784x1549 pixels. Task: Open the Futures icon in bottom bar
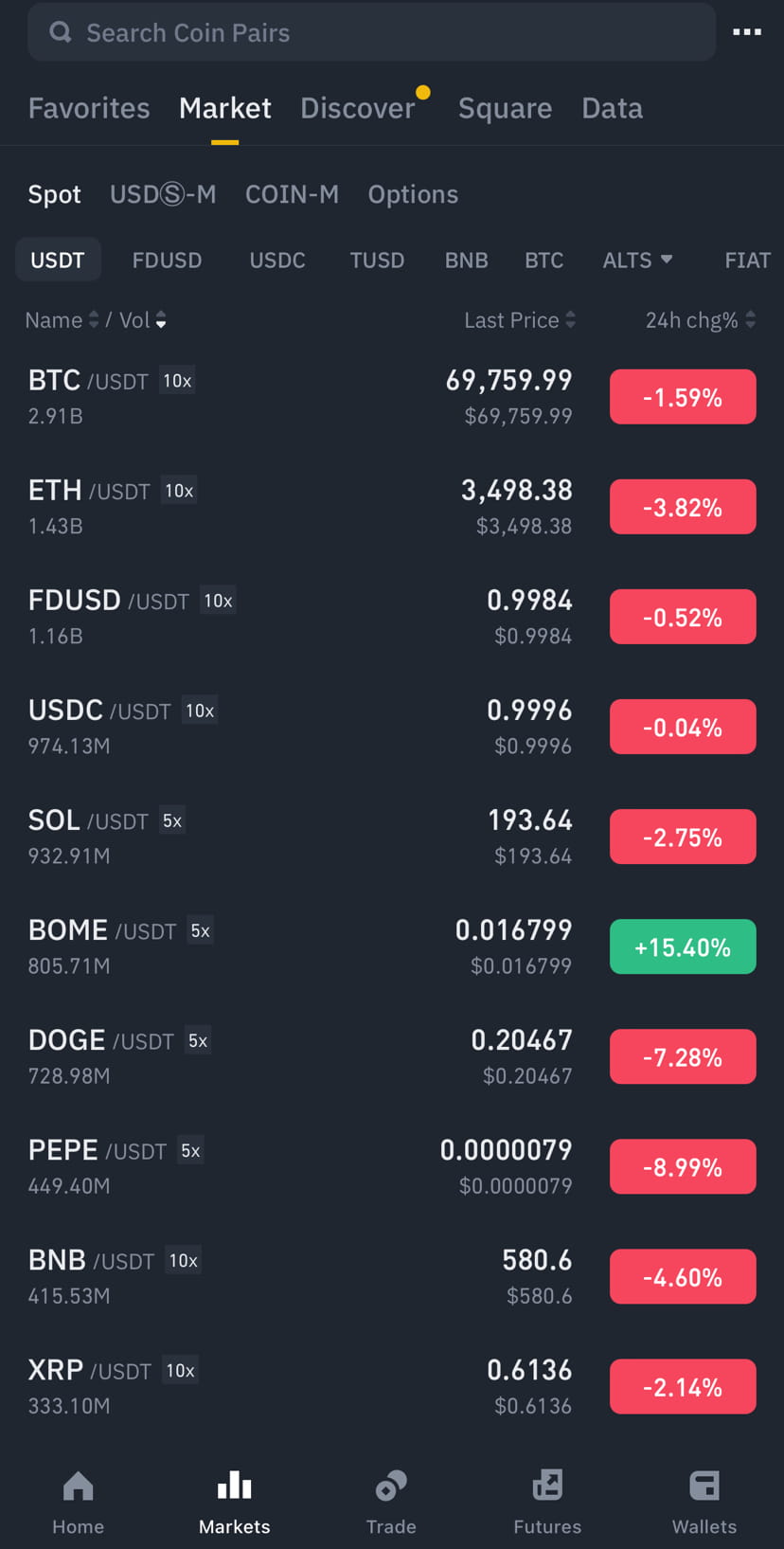(x=547, y=1486)
